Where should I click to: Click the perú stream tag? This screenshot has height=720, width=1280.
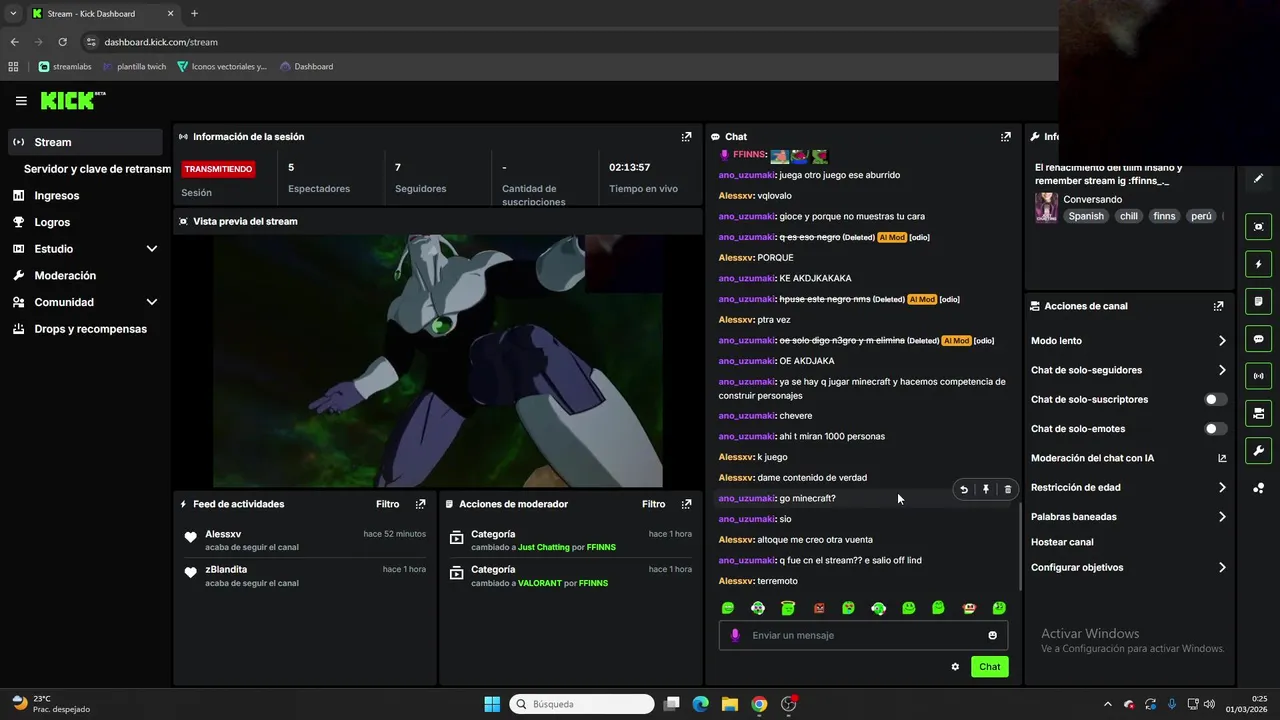[1201, 216]
